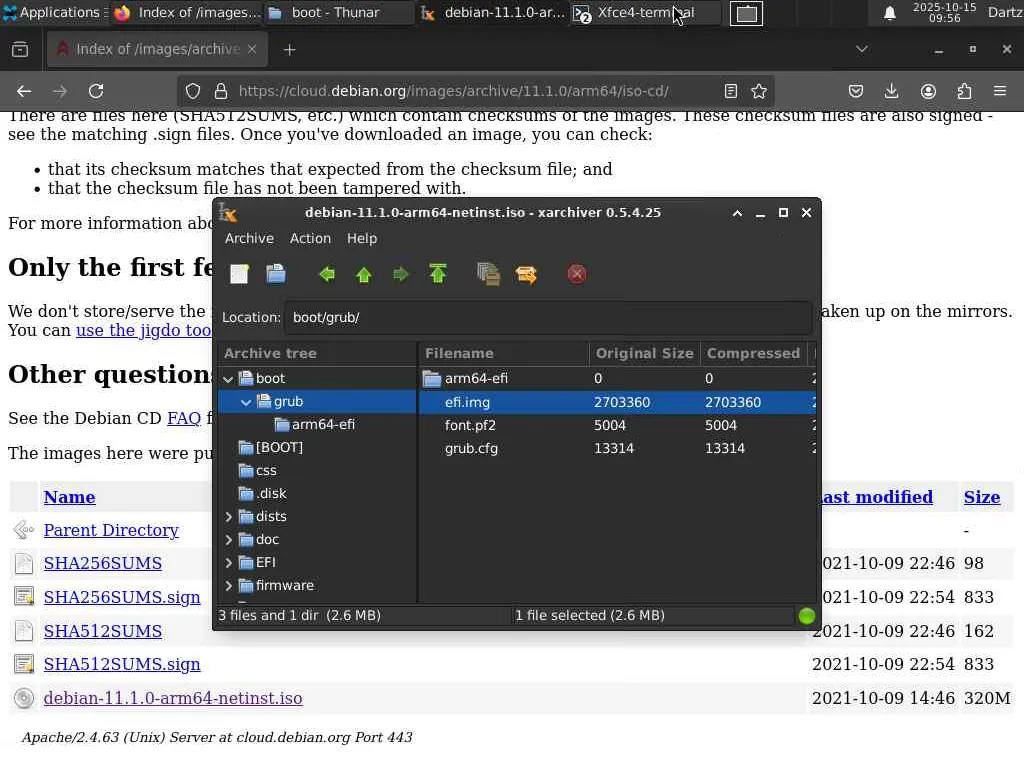Click the New archive icon in xarchiver

(239, 274)
